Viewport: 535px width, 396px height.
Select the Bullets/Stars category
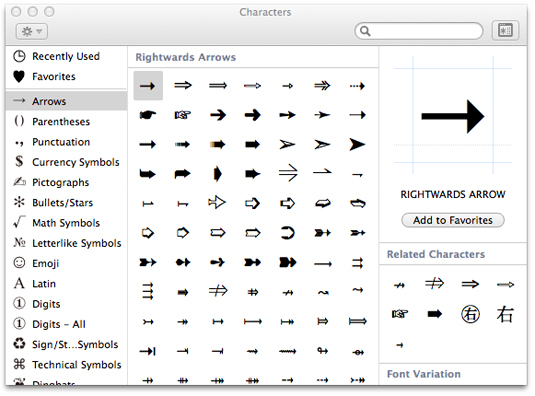point(66,203)
